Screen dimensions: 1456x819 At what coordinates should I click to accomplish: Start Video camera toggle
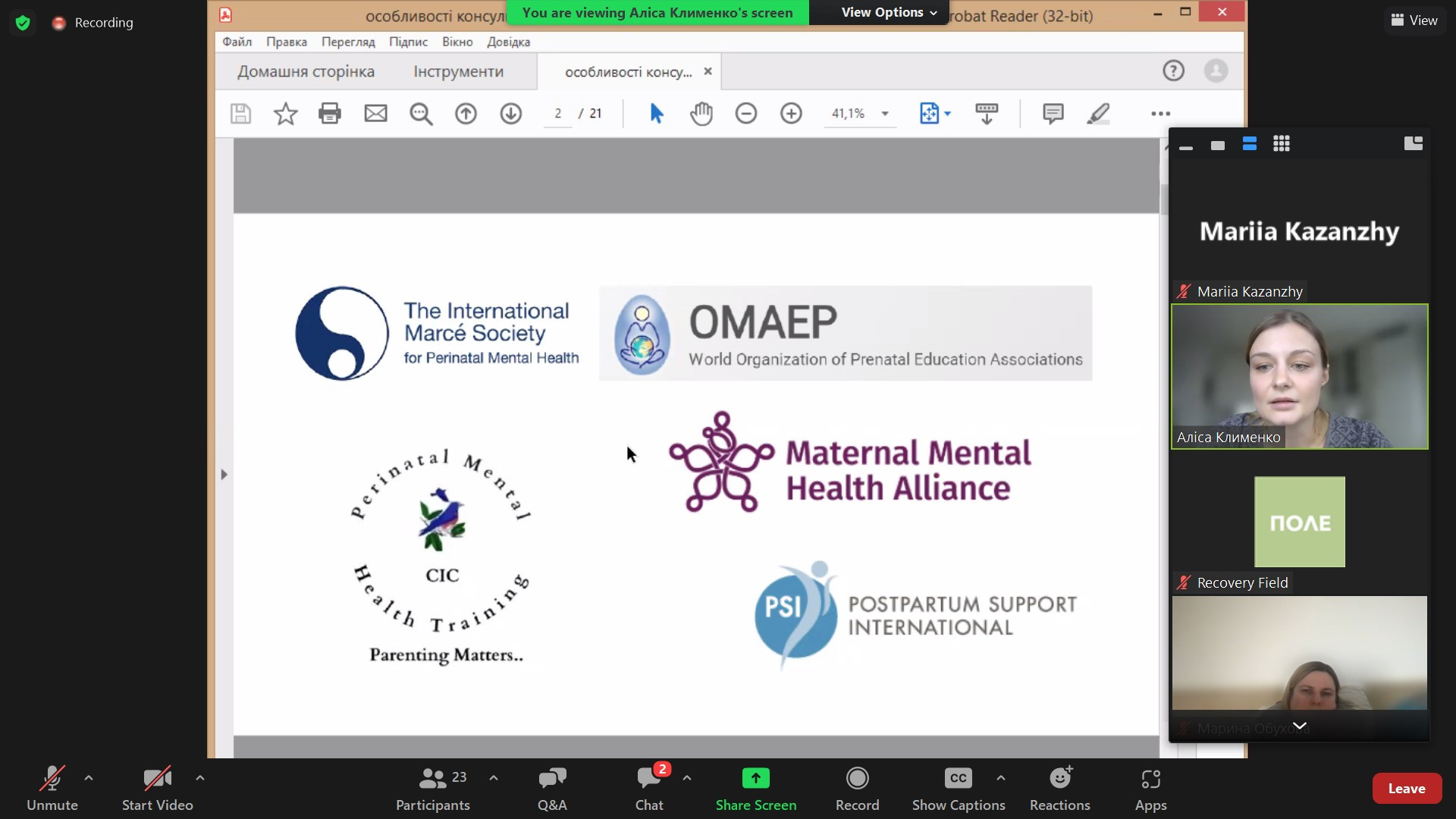157,789
